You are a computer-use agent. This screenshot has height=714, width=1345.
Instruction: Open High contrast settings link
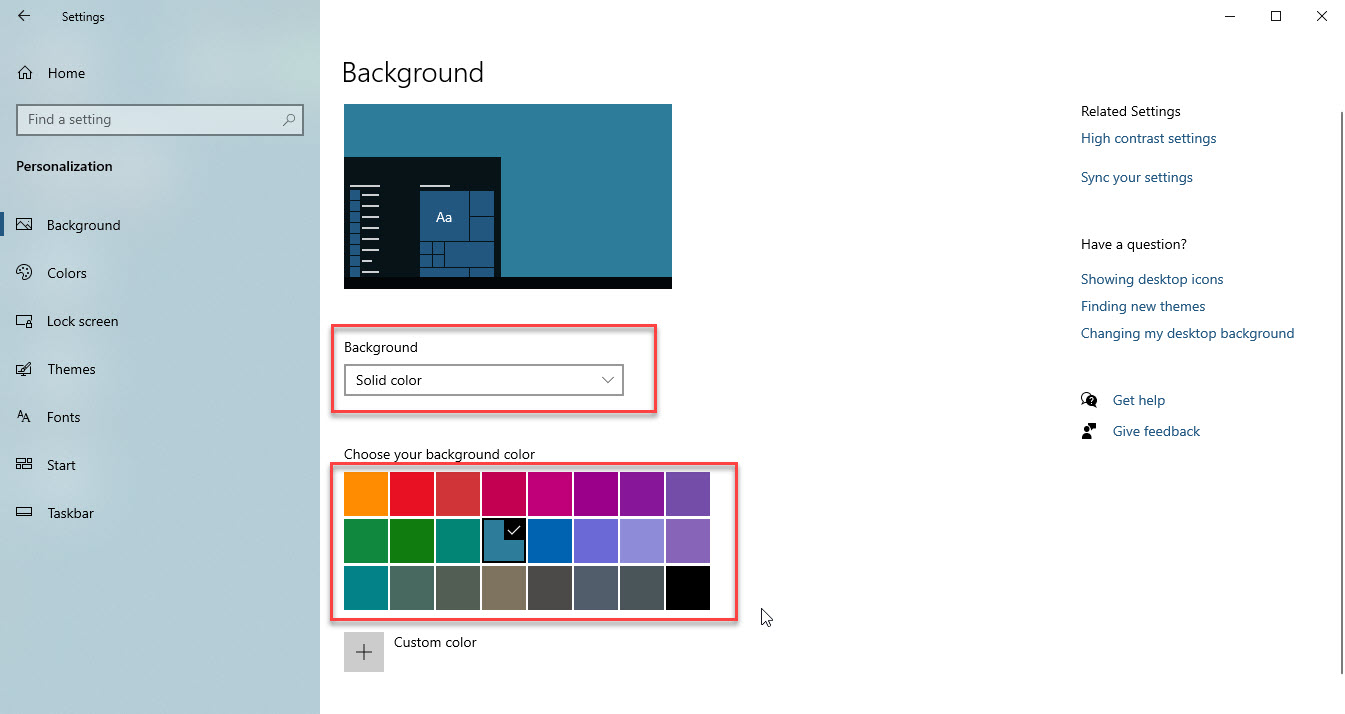pyautogui.click(x=1148, y=138)
